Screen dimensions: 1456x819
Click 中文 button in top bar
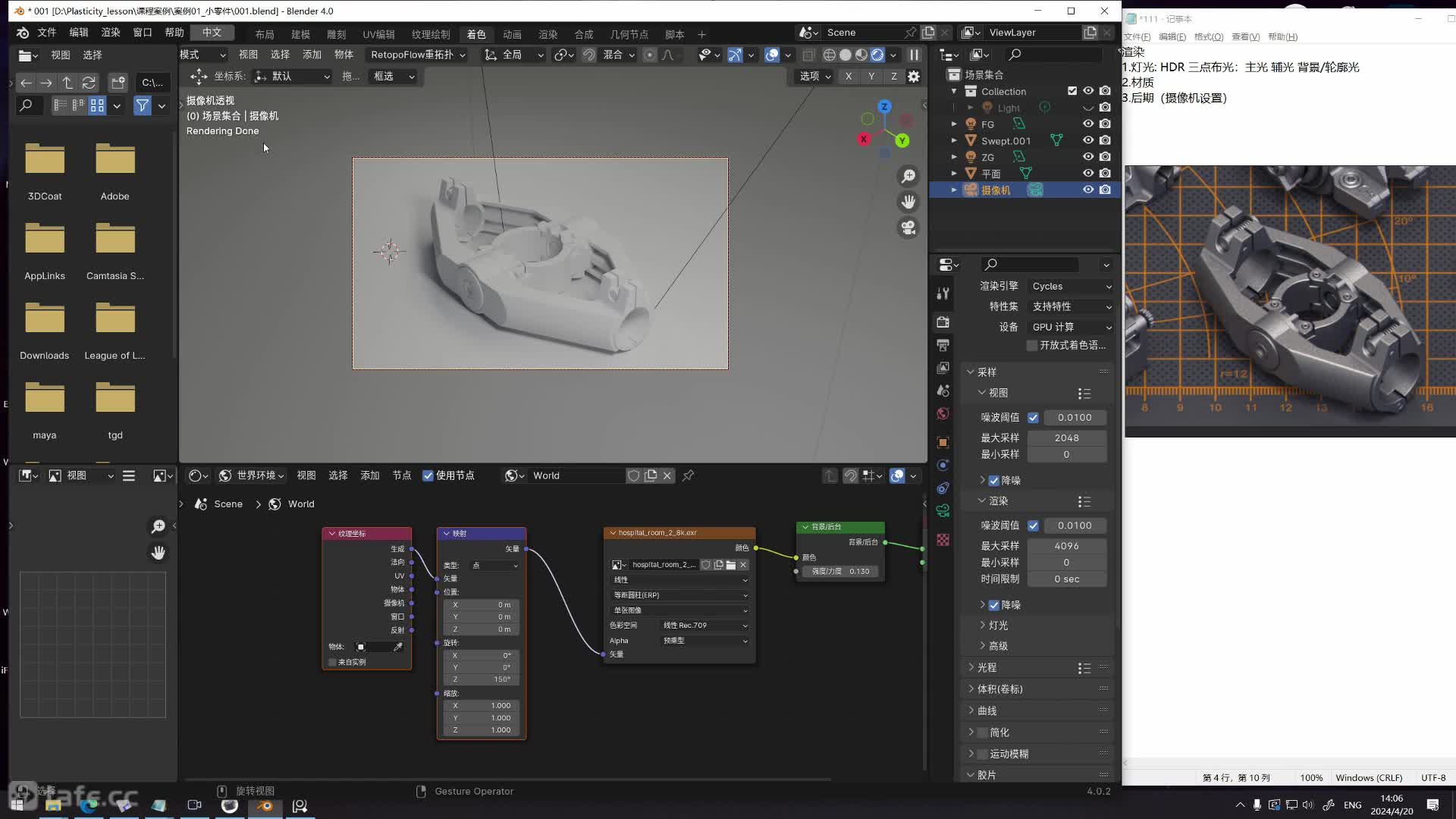pos(212,33)
